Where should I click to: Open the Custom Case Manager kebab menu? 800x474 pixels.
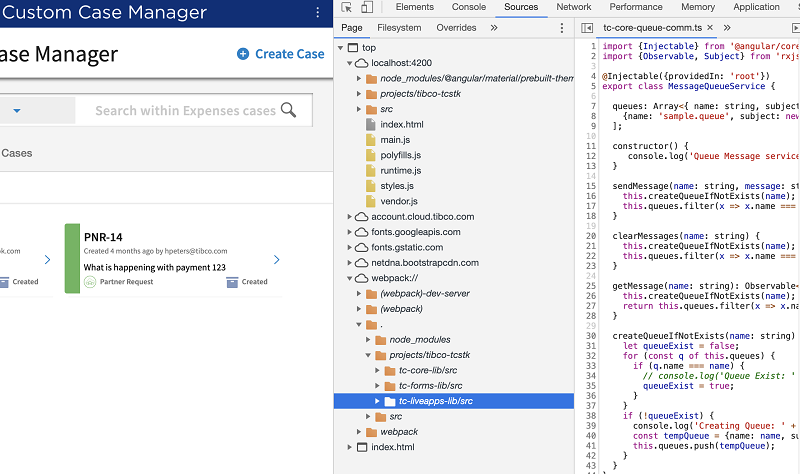tap(317, 12)
